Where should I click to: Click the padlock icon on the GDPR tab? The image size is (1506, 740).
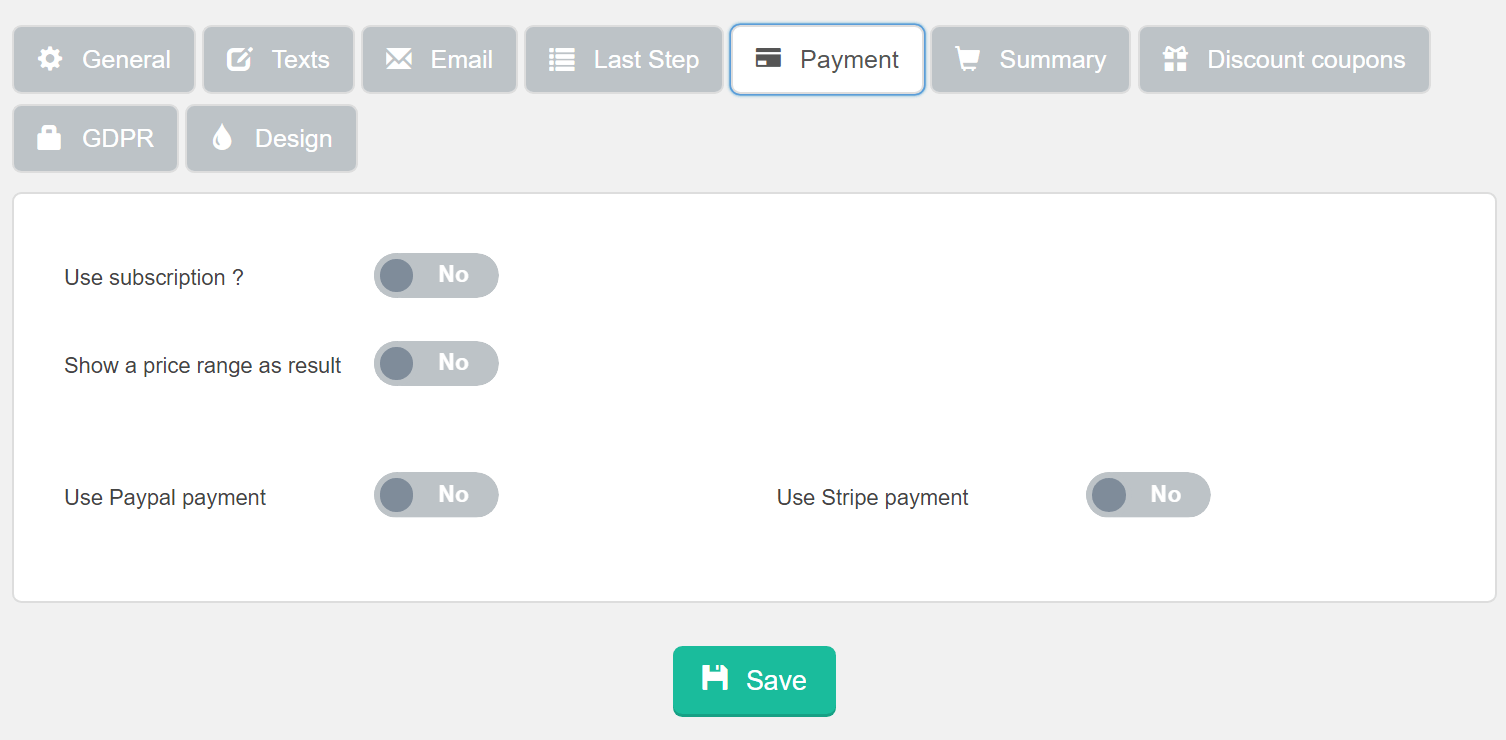click(48, 138)
